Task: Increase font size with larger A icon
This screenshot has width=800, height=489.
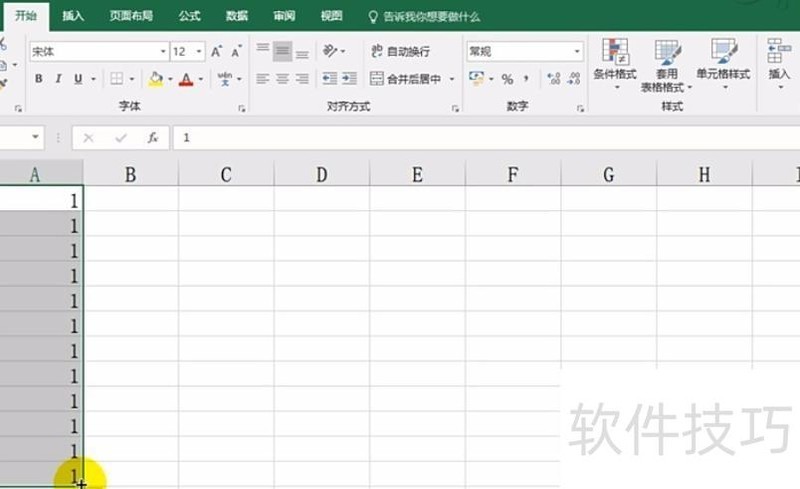Action: point(216,51)
